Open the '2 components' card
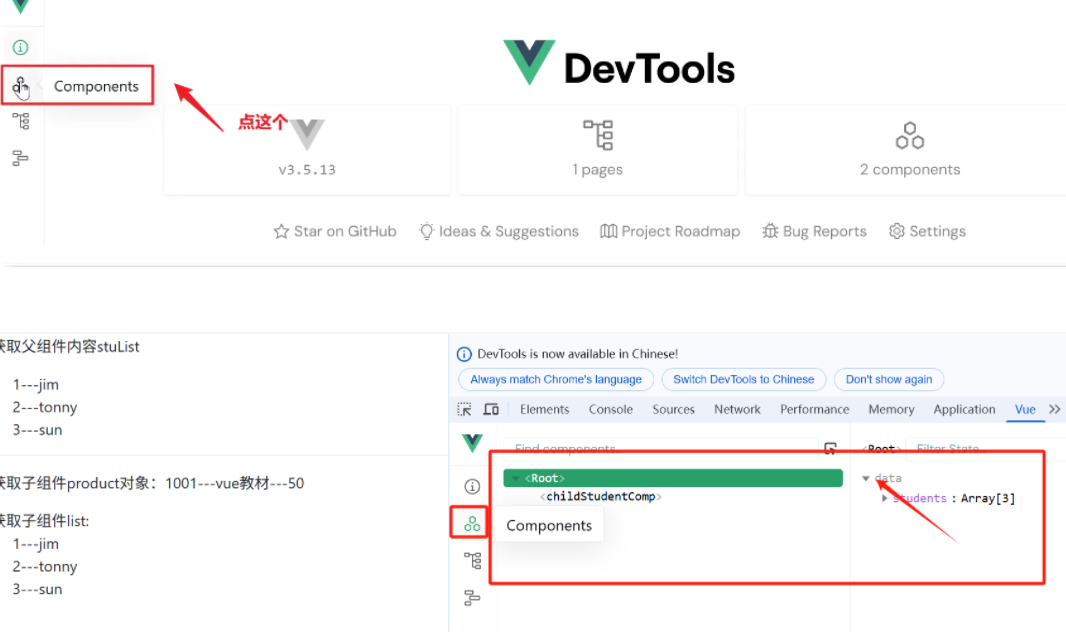The height and width of the screenshot is (633, 1066). click(910, 150)
